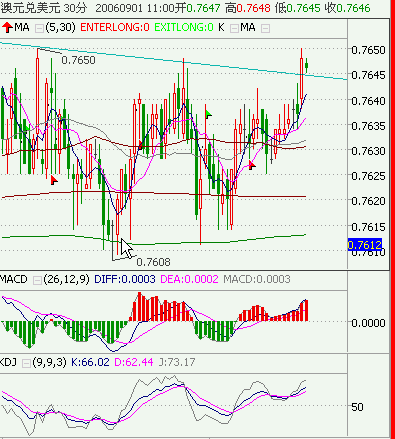Click the close price 0.7646 in title
The width and height of the screenshot is (395, 439).
pyautogui.click(x=353, y=8)
